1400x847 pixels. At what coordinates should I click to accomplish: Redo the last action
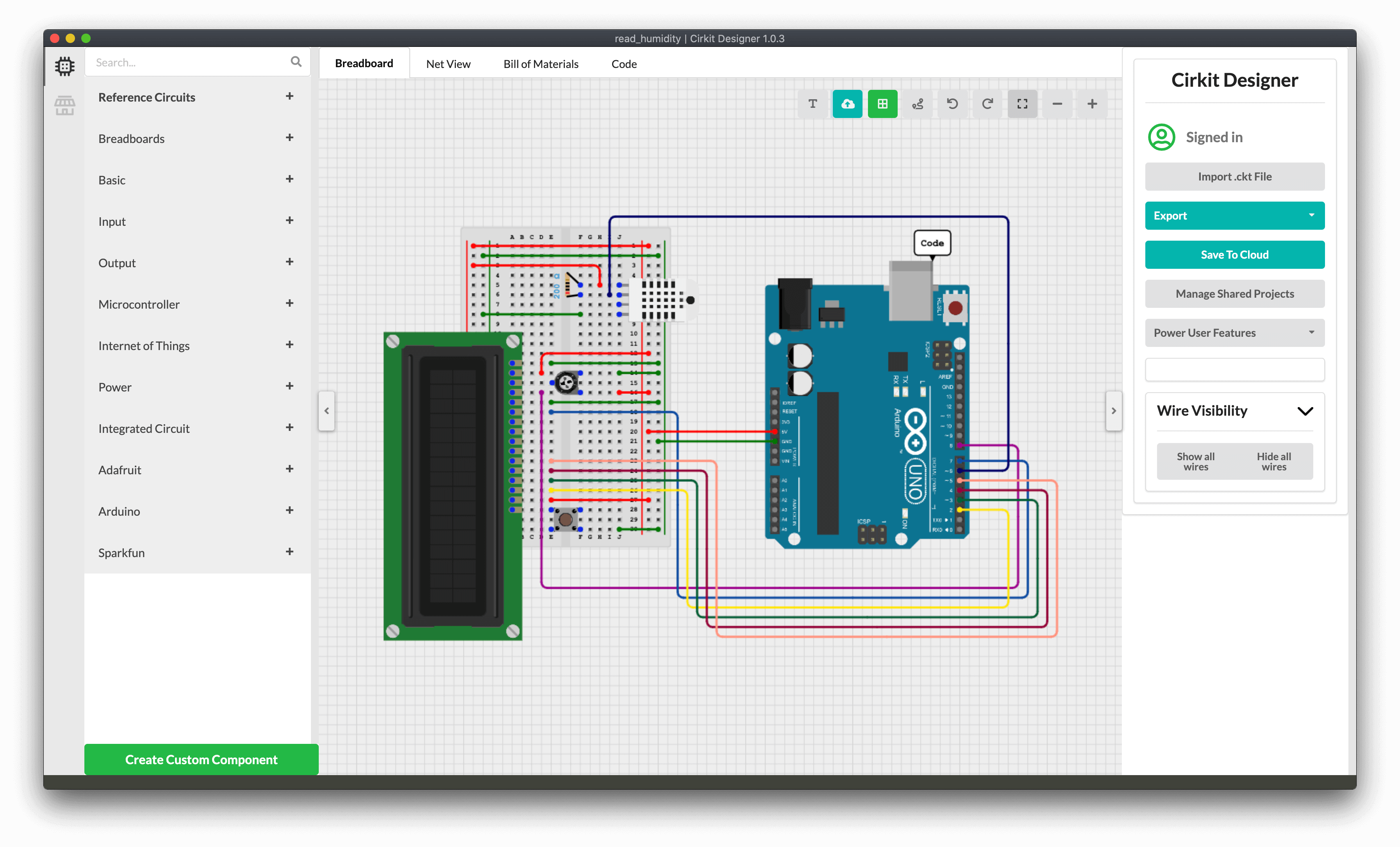point(987,104)
